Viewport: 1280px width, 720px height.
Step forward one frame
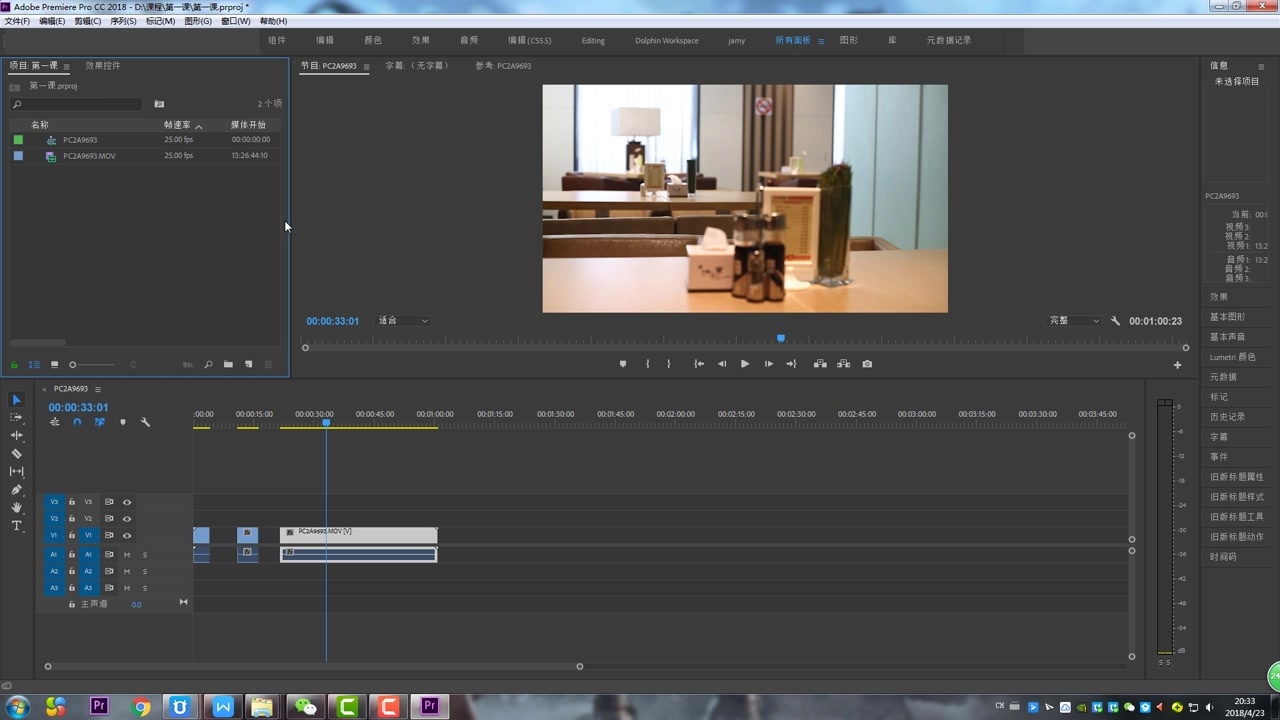(768, 364)
